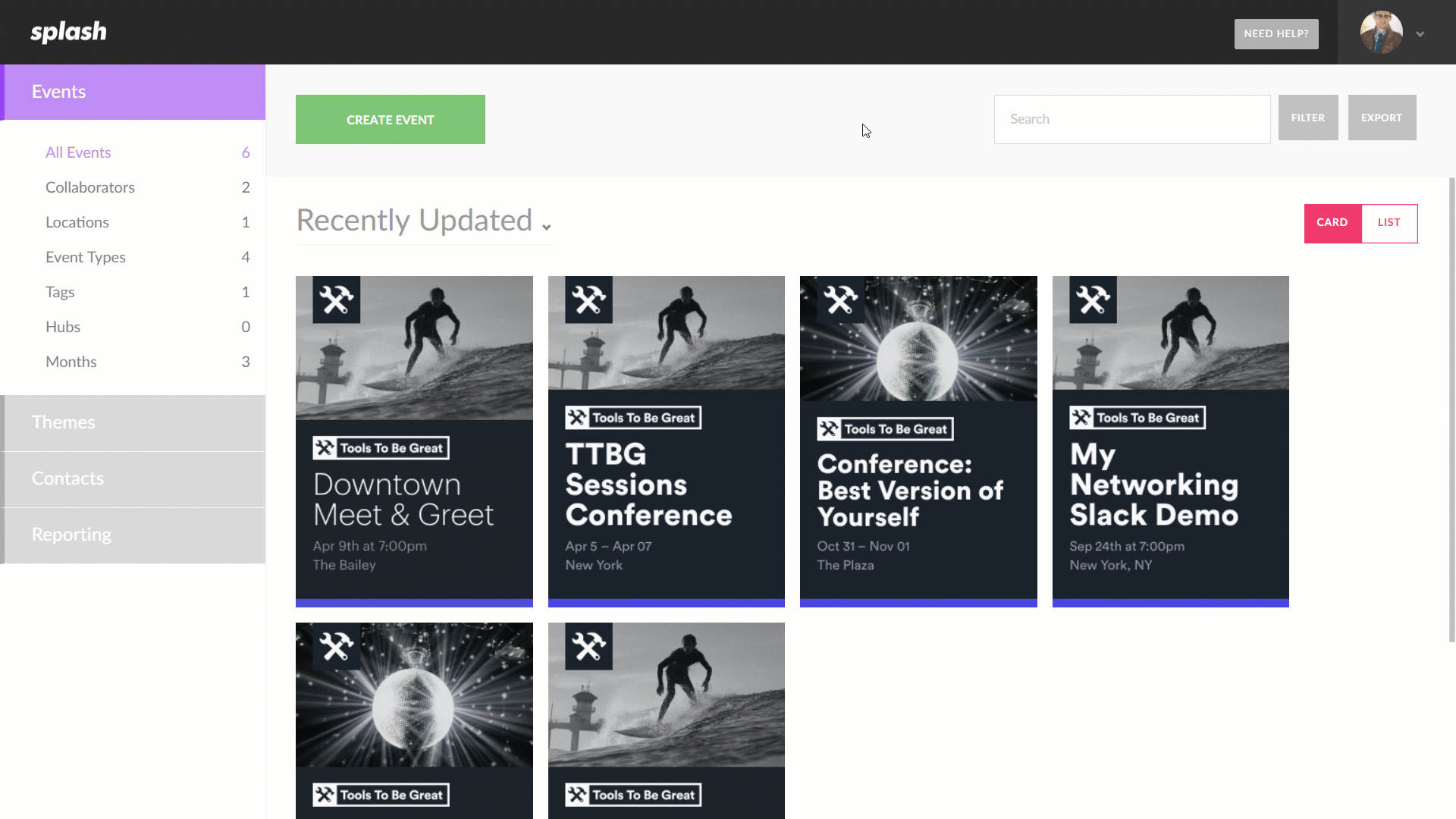Open the TTBG Sessions Conference event title
The height and width of the screenshot is (819, 1456).
click(x=648, y=485)
